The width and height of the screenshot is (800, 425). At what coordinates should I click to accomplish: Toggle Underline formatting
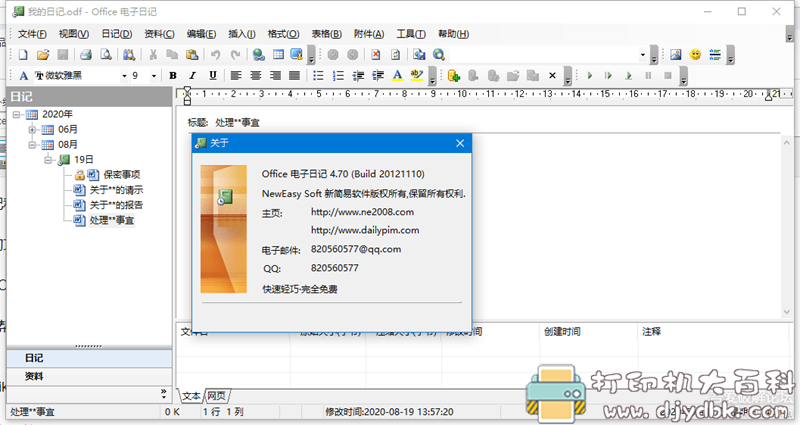click(x=213, y=76)
